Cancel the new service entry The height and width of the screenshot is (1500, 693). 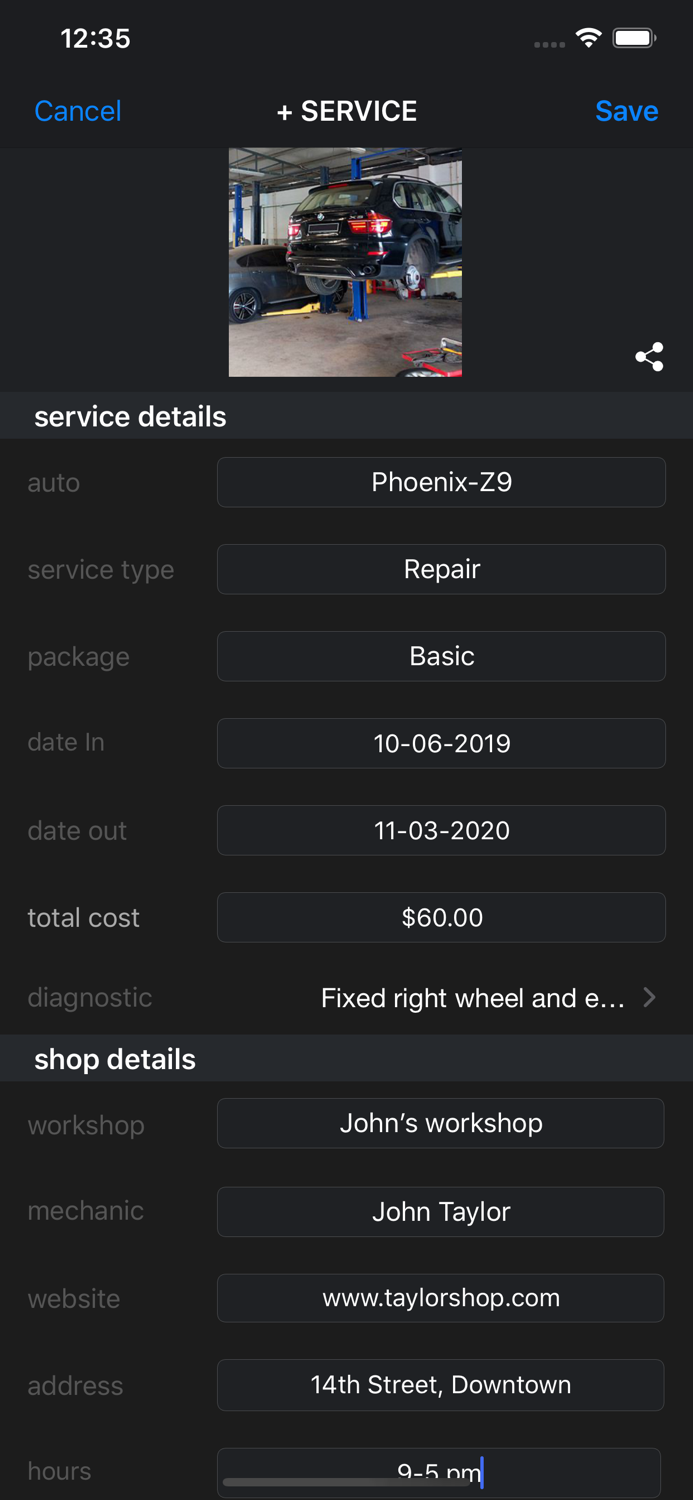pyautogui.click(x=77, y=111)
